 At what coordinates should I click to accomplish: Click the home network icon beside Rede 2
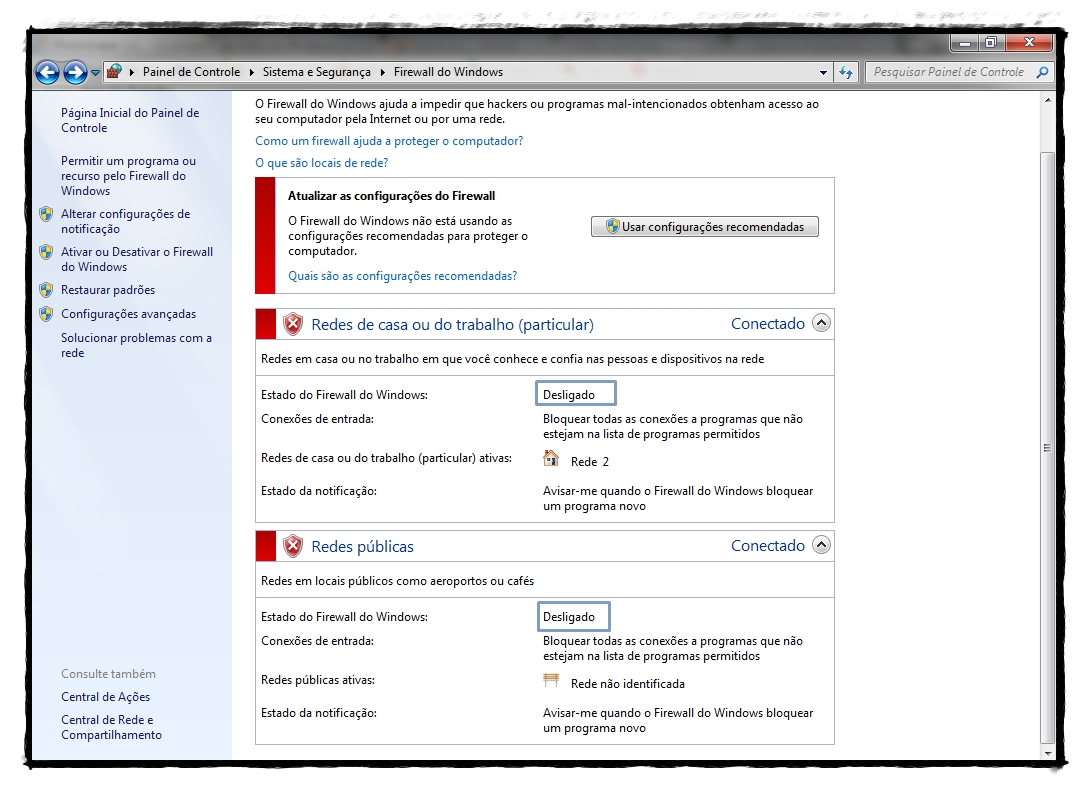(551, 458)
